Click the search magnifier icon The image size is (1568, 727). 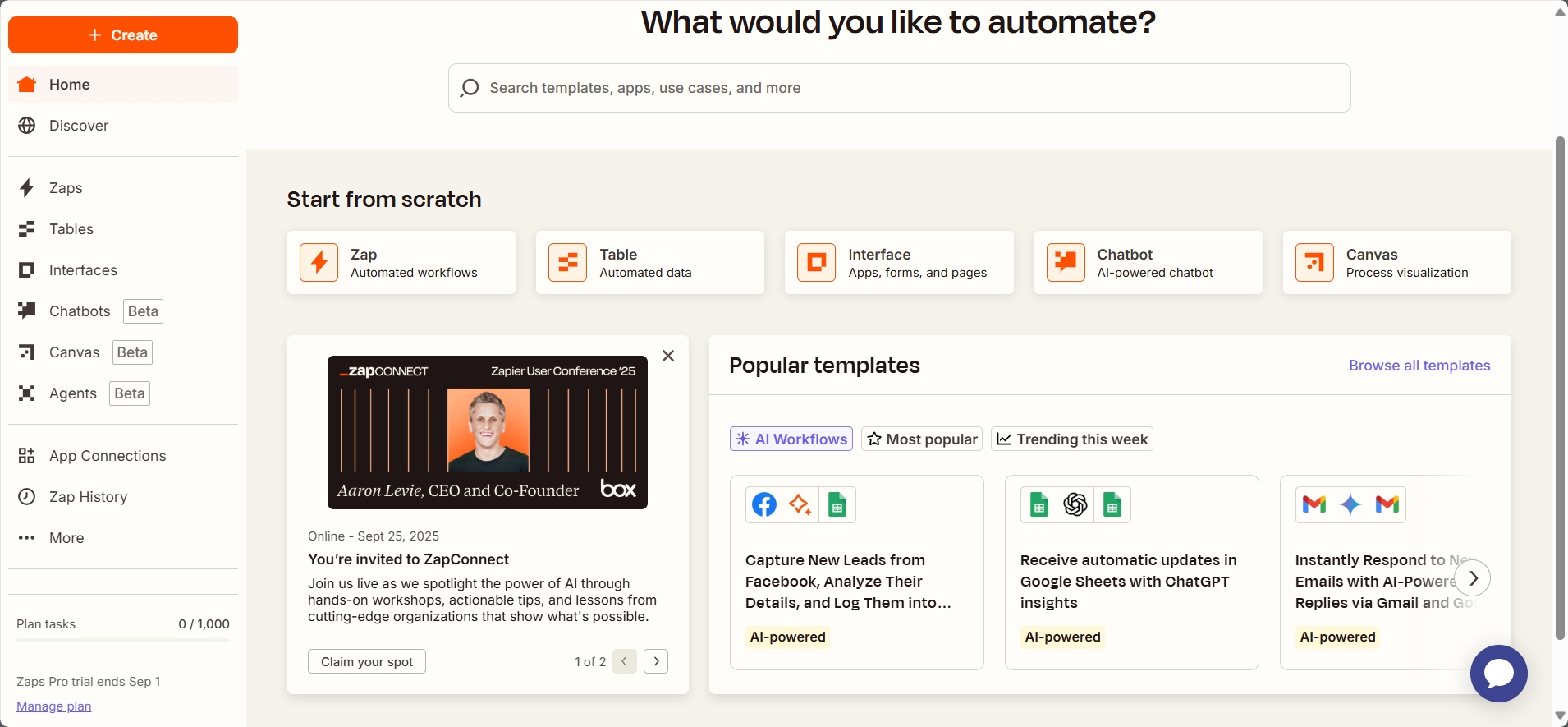[470, 88]
